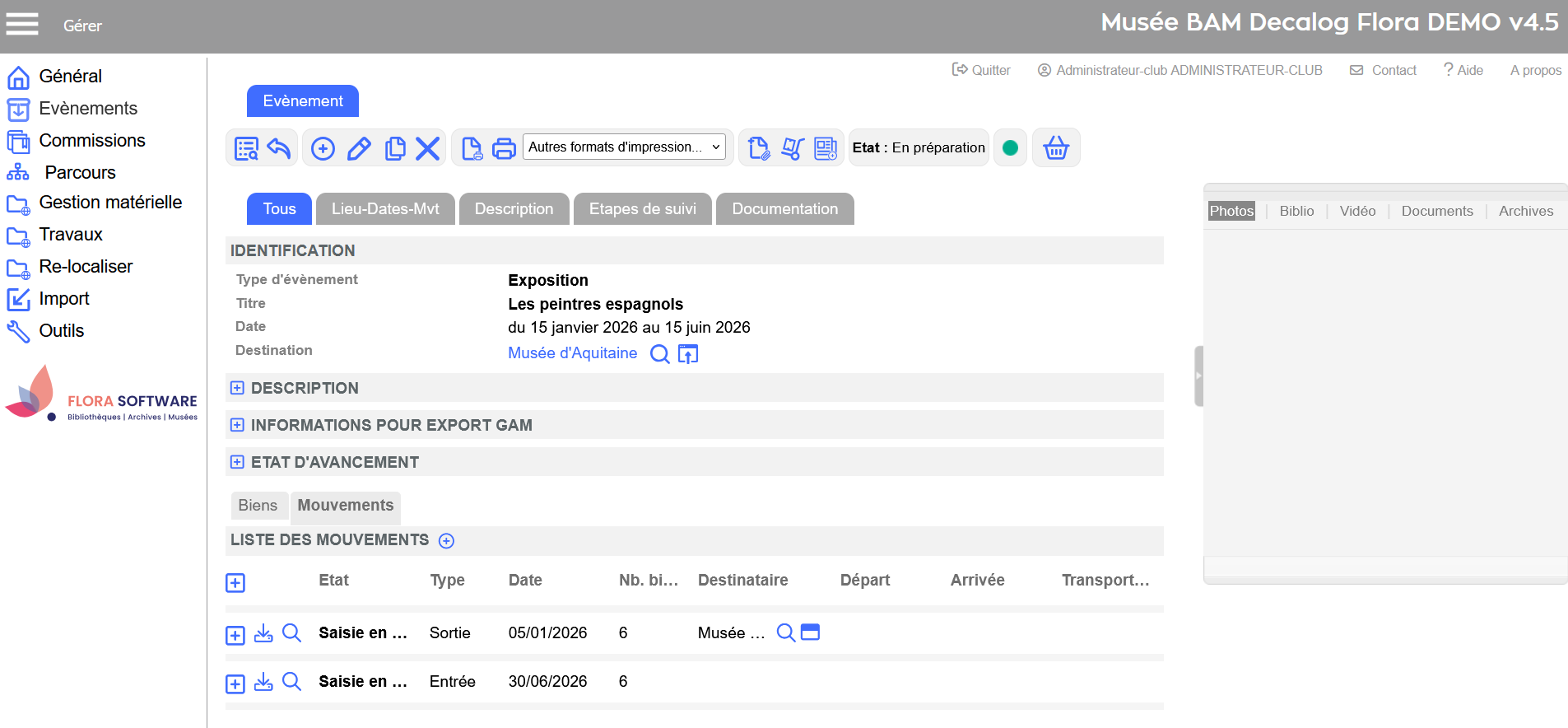The width and height of the screenshot is (1568, 728).
Task: Click the printer icon
Action: pyautogui.click(x=504, y=148)
